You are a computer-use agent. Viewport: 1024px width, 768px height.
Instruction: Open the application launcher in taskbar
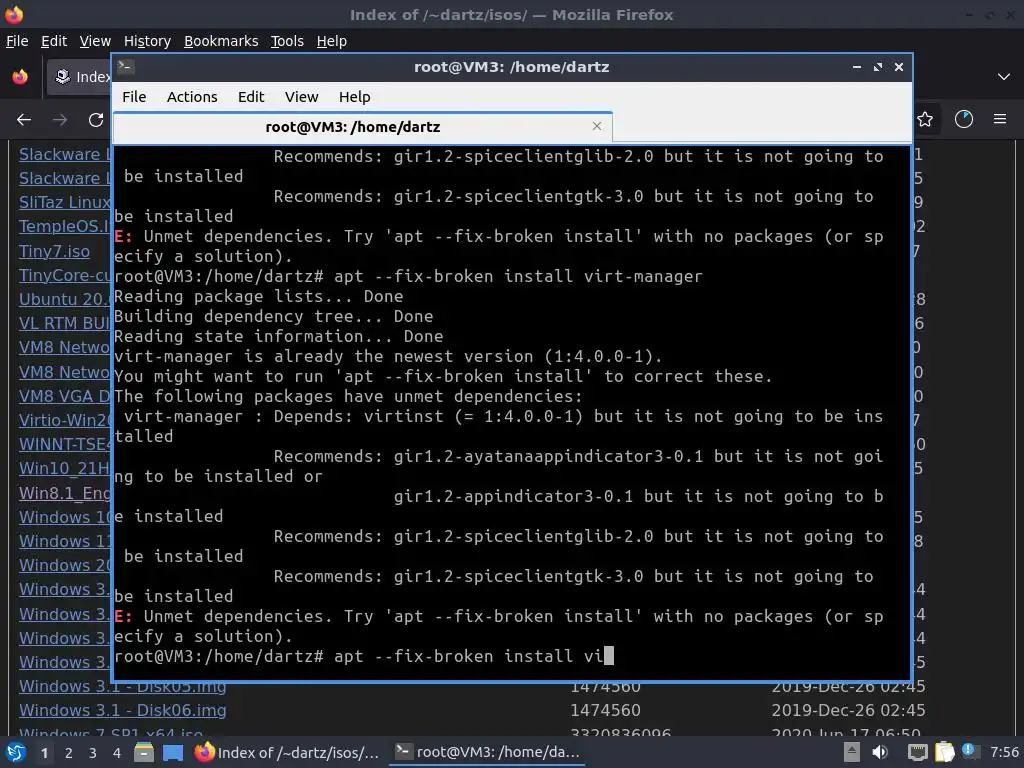point(16,752)
